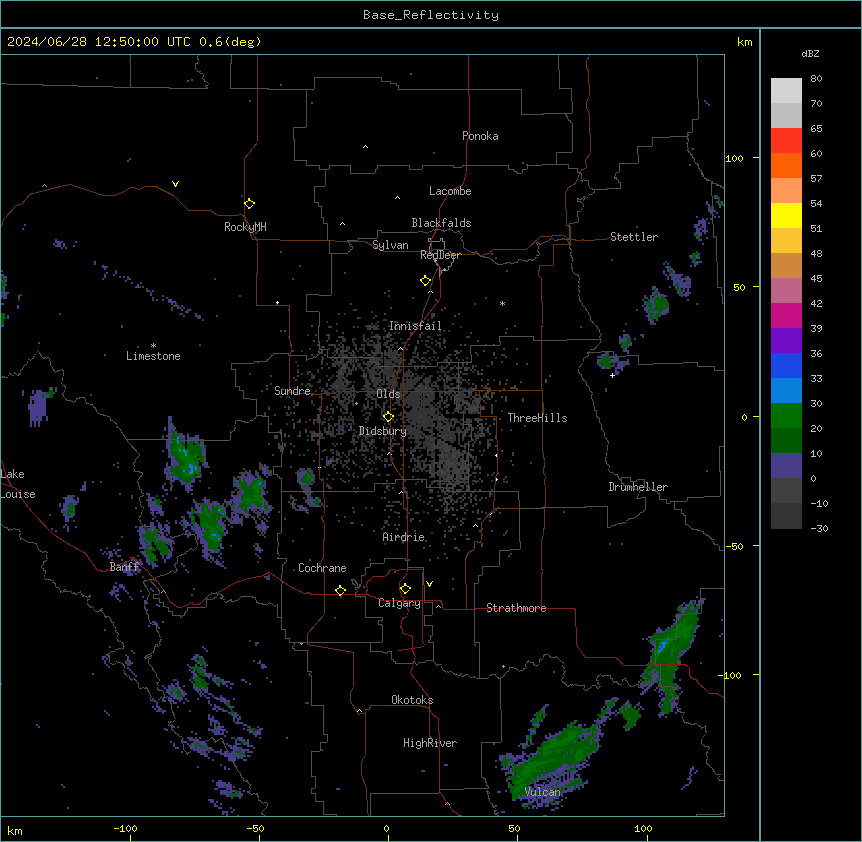Viewport: 862px width, 842px height.
Task: Click the Base_Reflectivity title
Action: [x=431, y=15]
